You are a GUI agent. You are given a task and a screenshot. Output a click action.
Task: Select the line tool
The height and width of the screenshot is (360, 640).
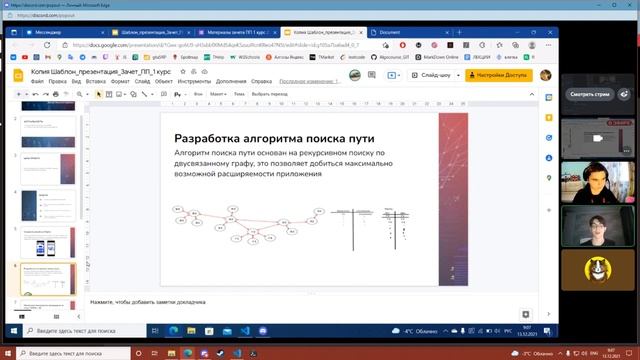[144, 94]
